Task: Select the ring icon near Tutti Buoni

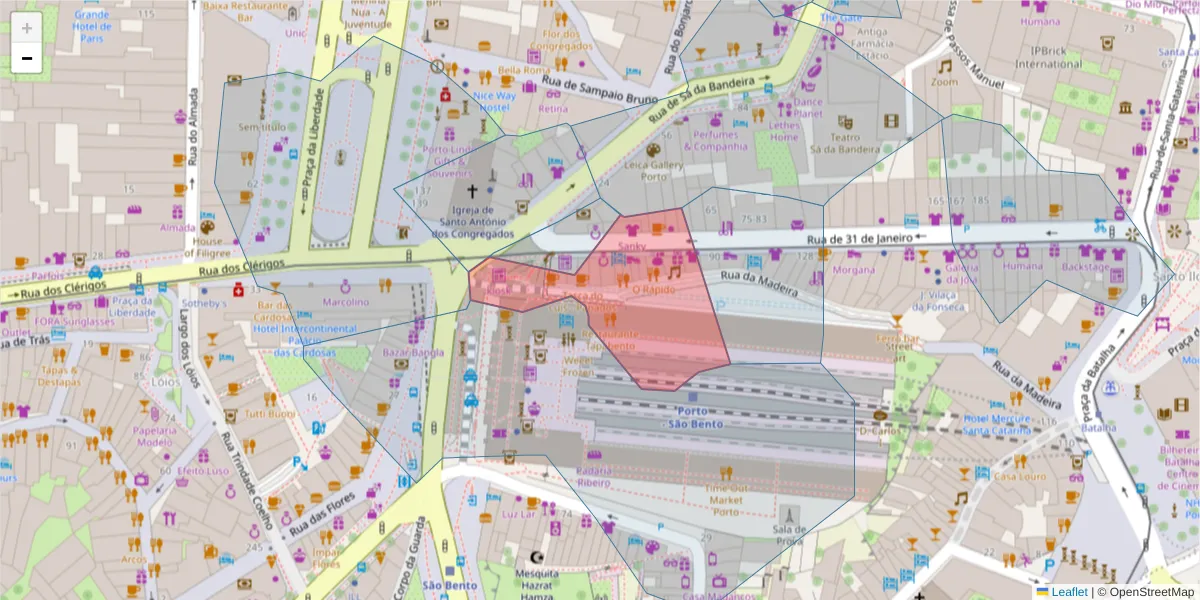Action: point(230,492)
